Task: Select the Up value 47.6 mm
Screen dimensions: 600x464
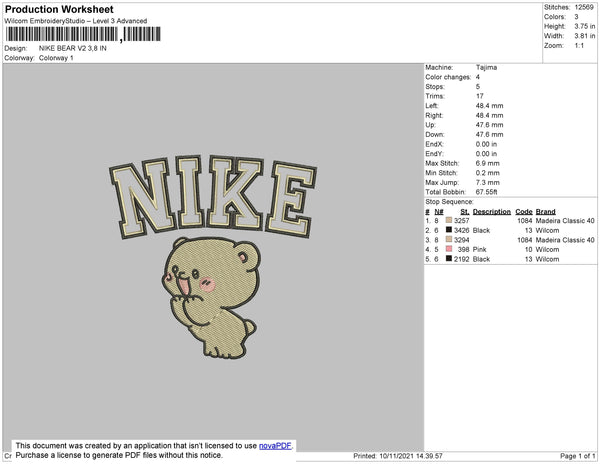Action: point(489,125)
